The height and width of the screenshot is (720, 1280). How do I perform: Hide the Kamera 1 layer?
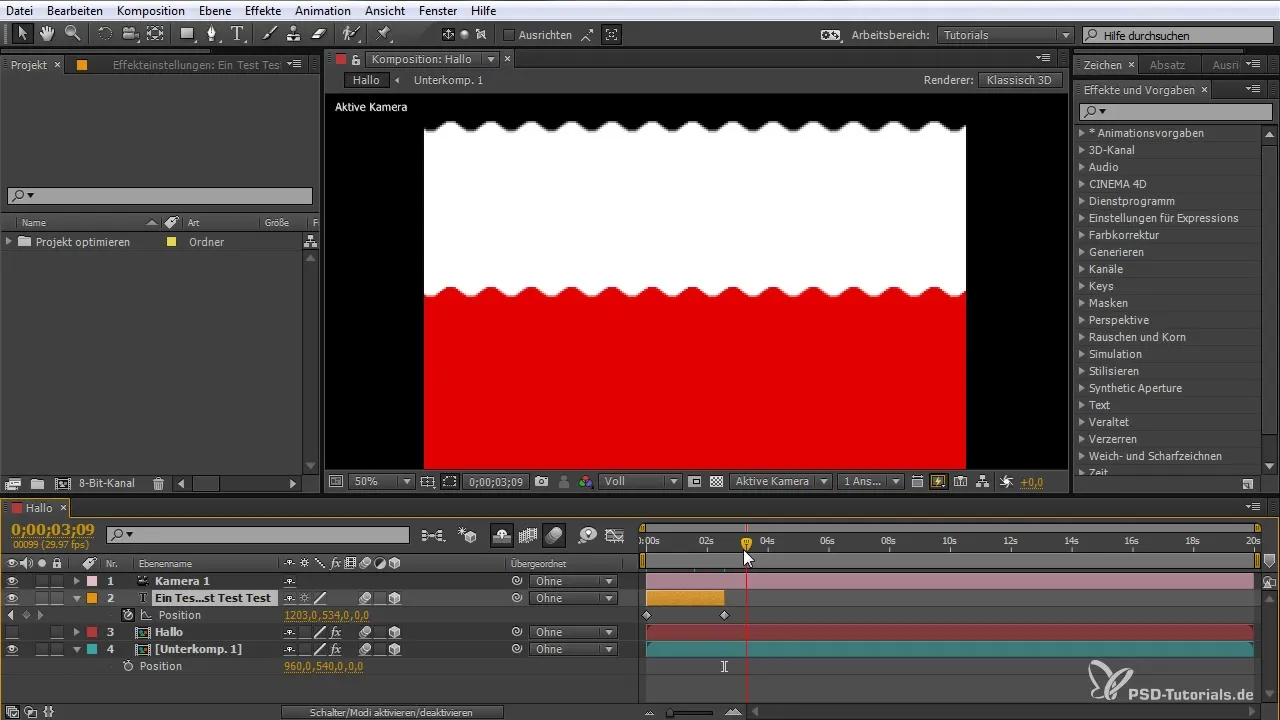pyautogui.click(x=12, y=581)
